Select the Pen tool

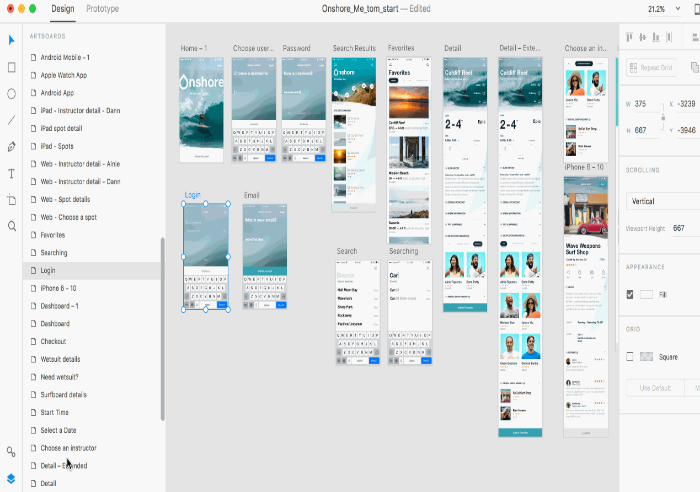pos(11,146)
